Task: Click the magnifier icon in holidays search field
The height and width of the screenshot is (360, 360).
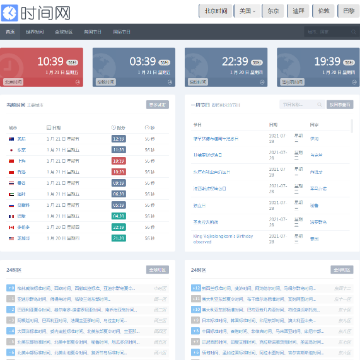Action: (x=319, y=105)
